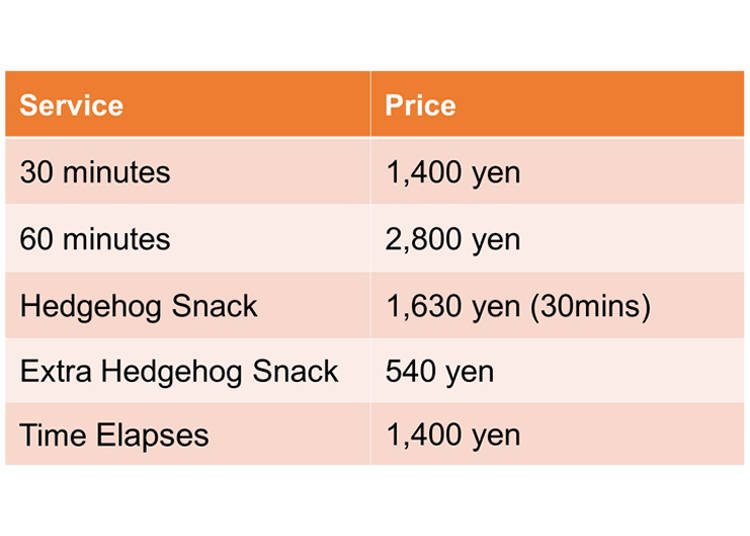Click the Hedgehog Snack service cell
Screen dimensions: 750x536
pos(188,306)
